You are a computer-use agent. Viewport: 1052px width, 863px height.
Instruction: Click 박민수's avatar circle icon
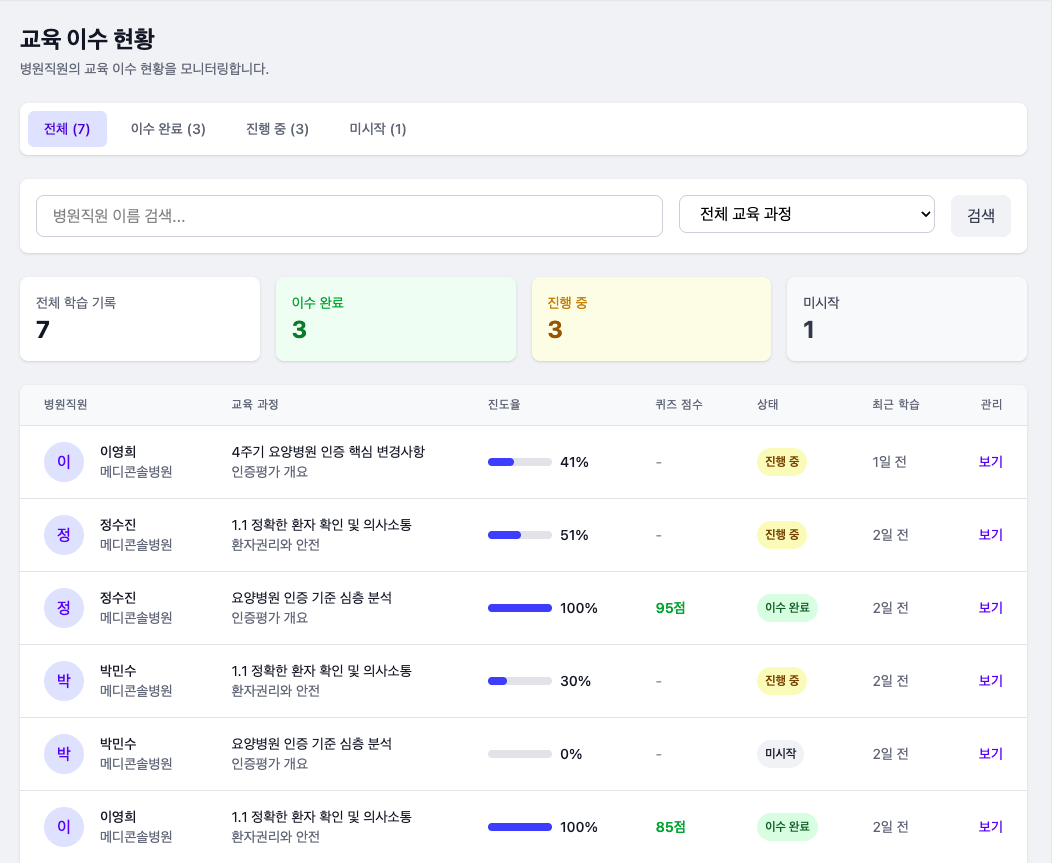[64, 681]
